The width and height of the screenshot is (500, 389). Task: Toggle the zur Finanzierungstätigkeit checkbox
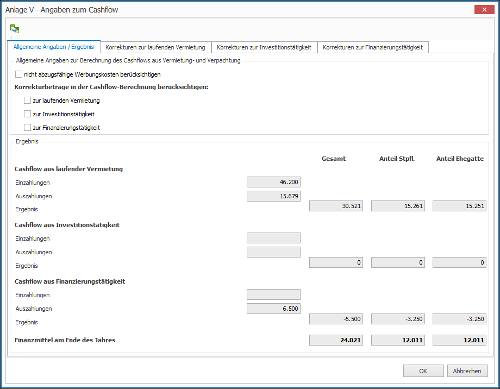click(27, 127)
